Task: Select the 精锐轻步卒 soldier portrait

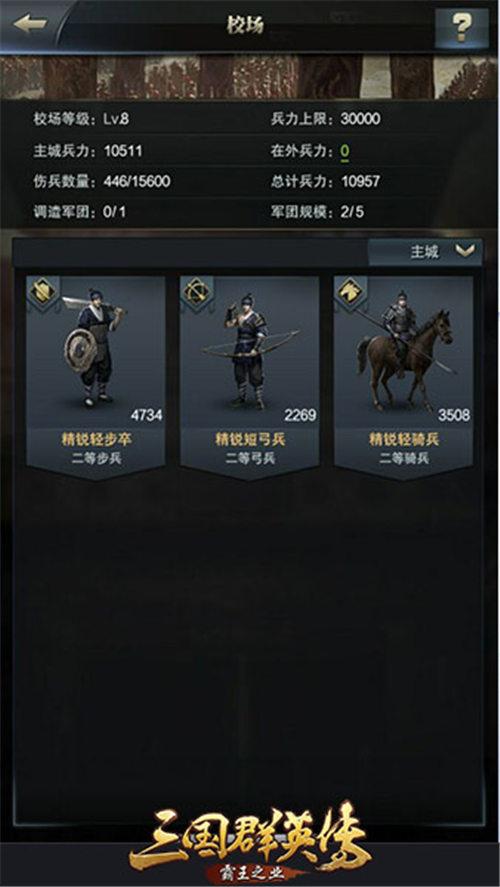Action: tap(96, 352)
